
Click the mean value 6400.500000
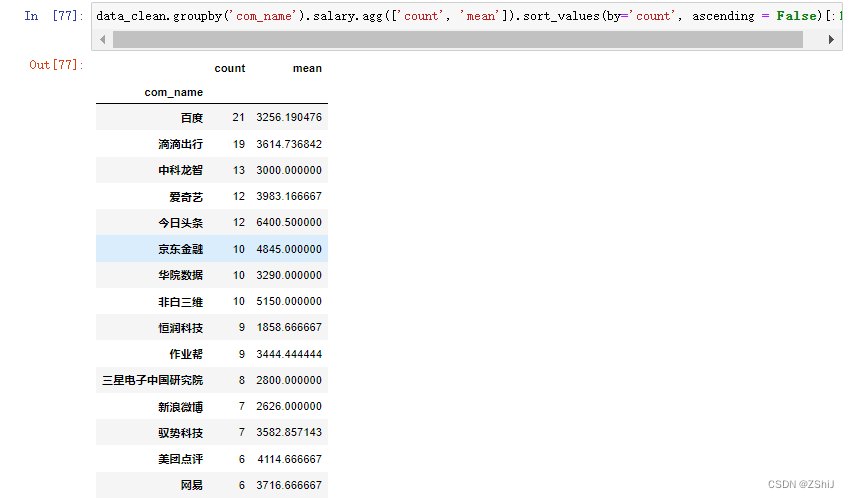[x=289, y=222]
